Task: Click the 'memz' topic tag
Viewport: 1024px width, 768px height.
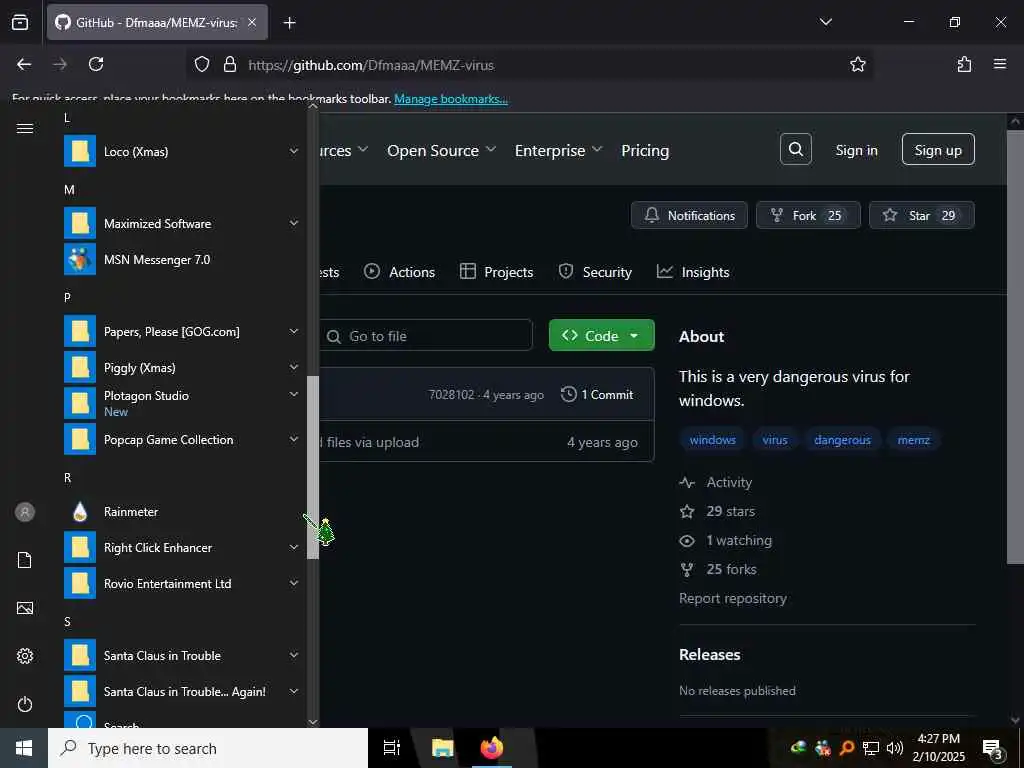Action: click(x=913, y=440)
